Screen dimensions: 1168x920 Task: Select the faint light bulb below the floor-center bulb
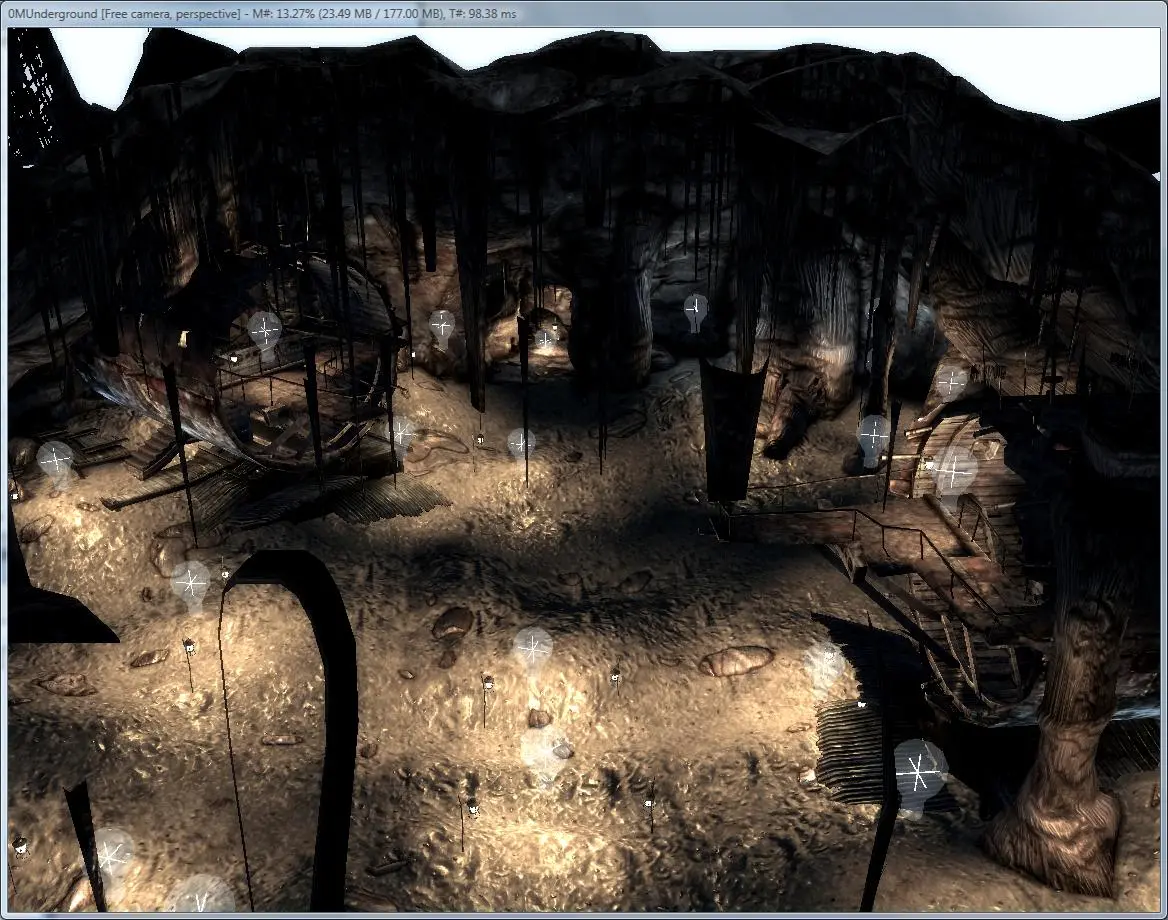coord(542,751)
